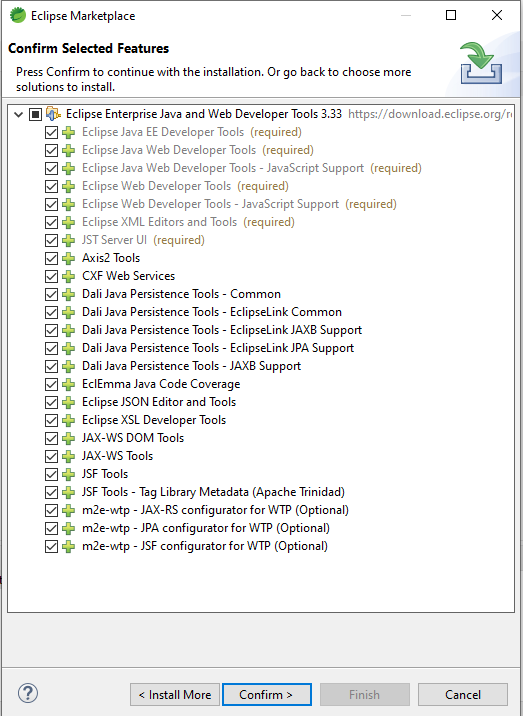Click the install download arrow banner icon

coord(481,63)
